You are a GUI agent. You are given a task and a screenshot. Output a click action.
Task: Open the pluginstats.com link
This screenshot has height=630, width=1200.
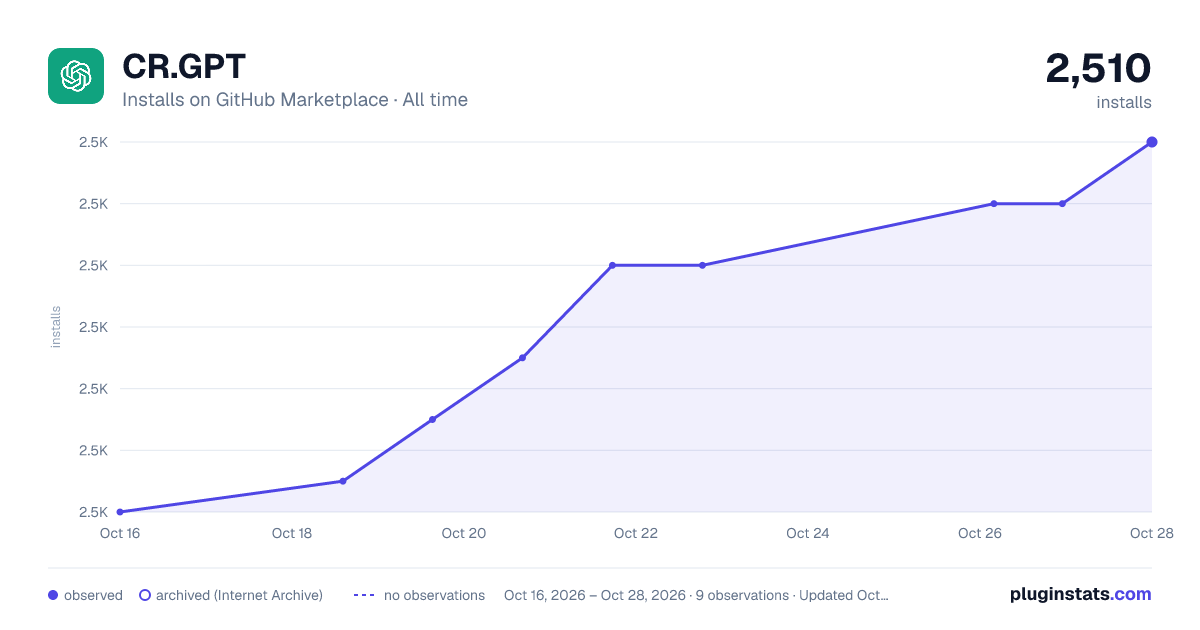click(x=1081, y=594)
